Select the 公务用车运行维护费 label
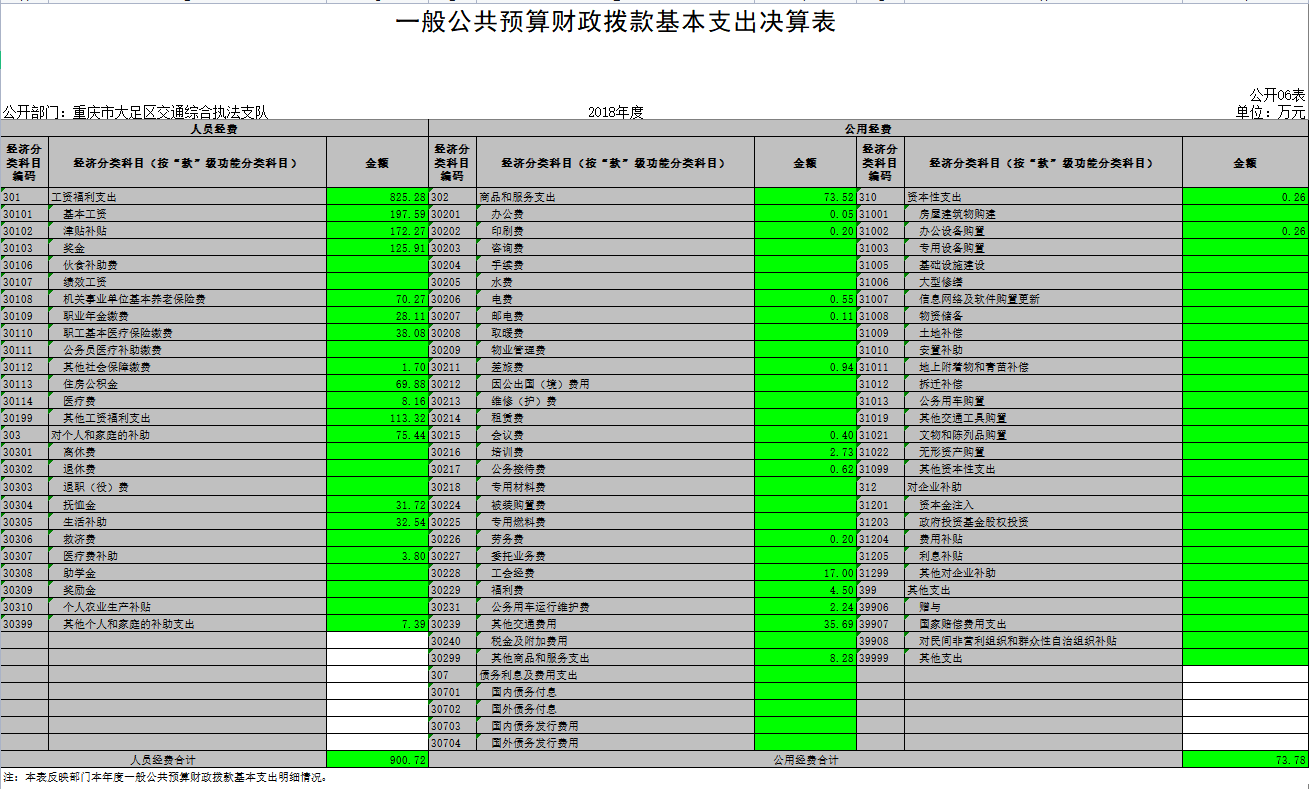Image resolution: width=1309 pixels, height=789 pixels. pyautogui.click(x=615, y=607)
